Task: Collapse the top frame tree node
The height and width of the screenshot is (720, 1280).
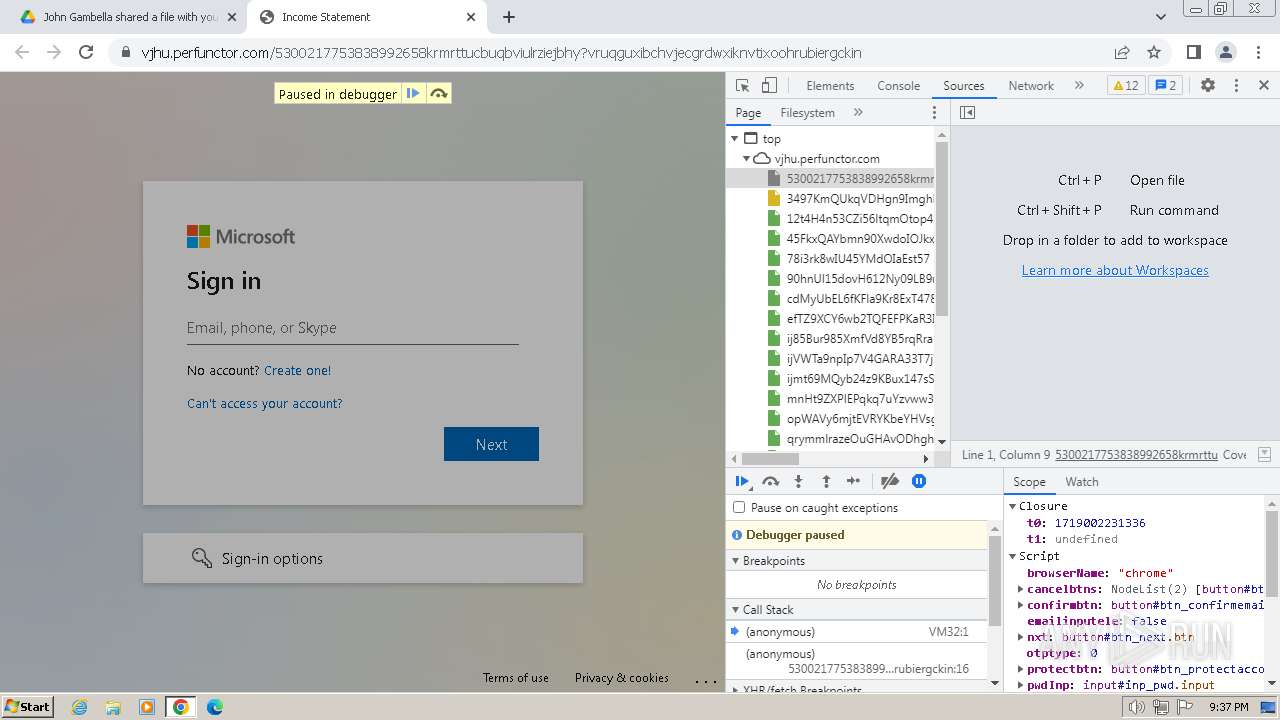Action: tap(735, 139)
